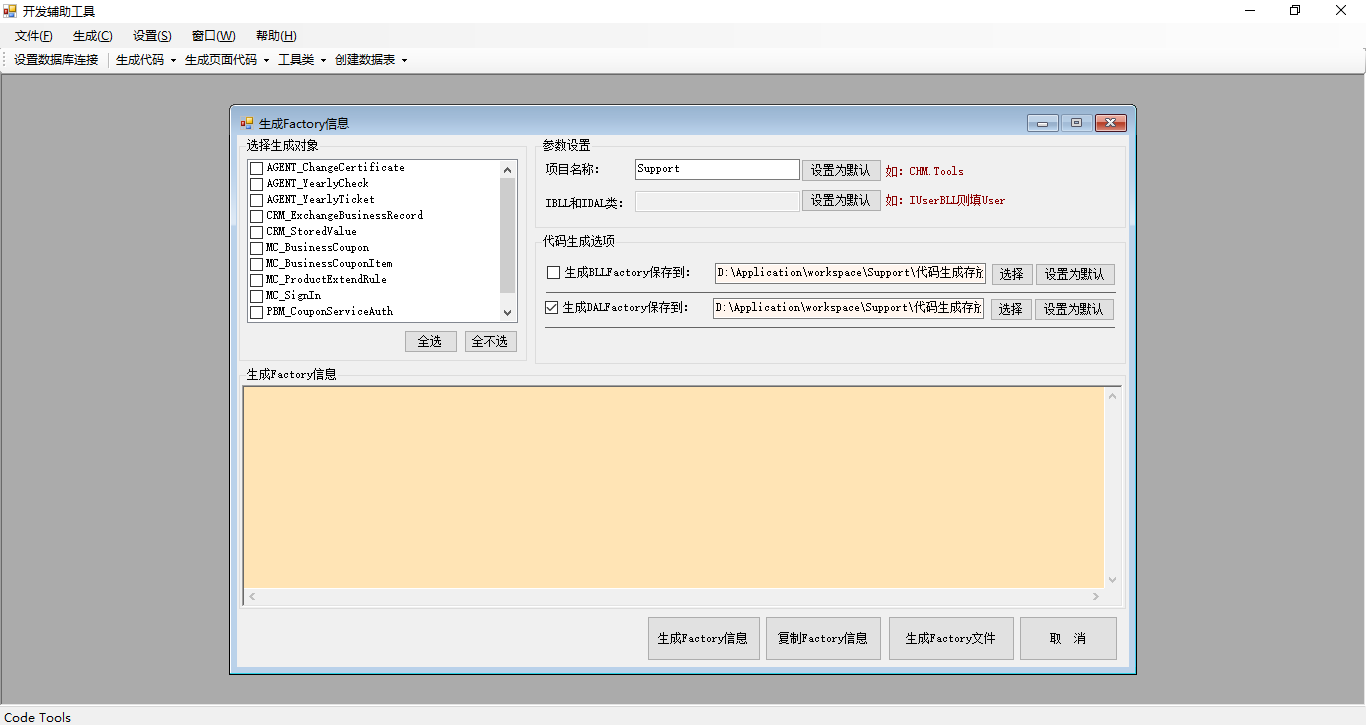Click the 复制Factory信息 button
Image resolution: width=1366 pixels, height=725 pixels.
point(823,638)
